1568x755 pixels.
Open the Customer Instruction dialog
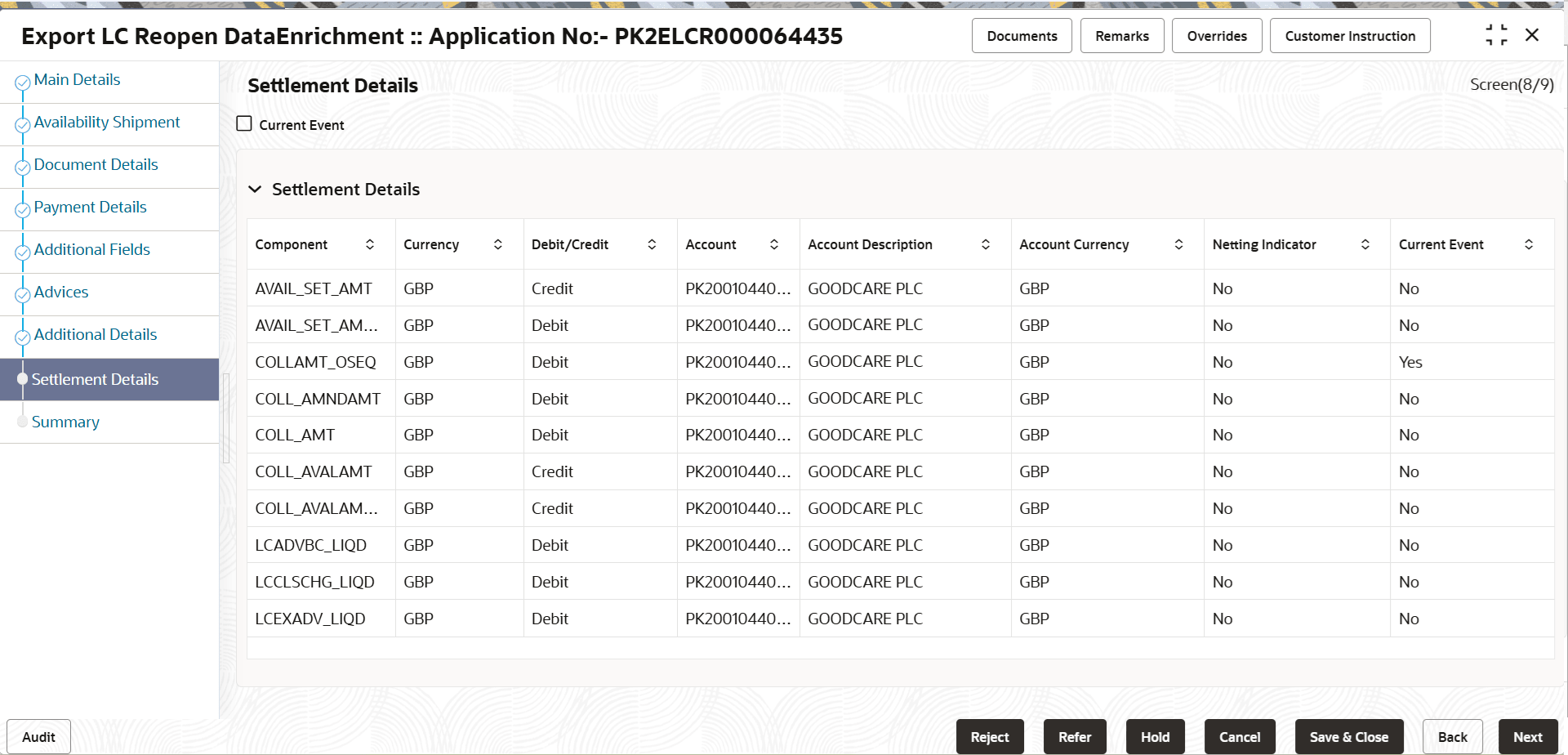pos(1349,35)
